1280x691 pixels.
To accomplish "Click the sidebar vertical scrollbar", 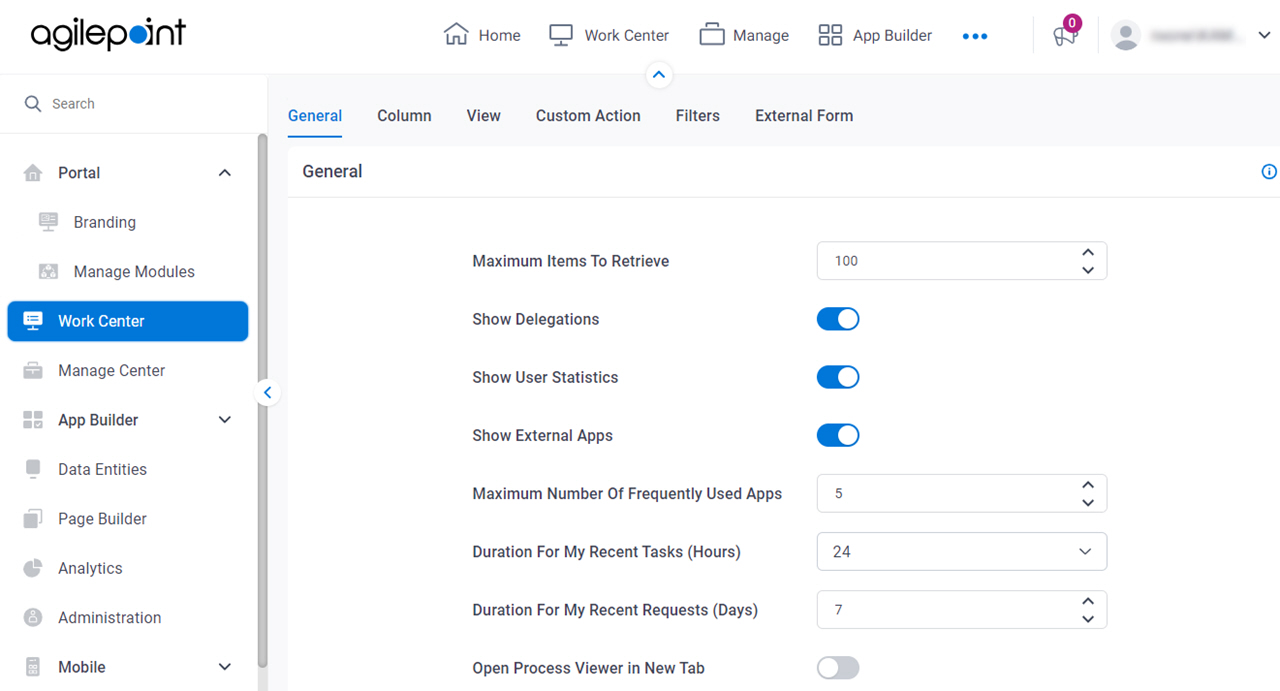I will [262, 400].
